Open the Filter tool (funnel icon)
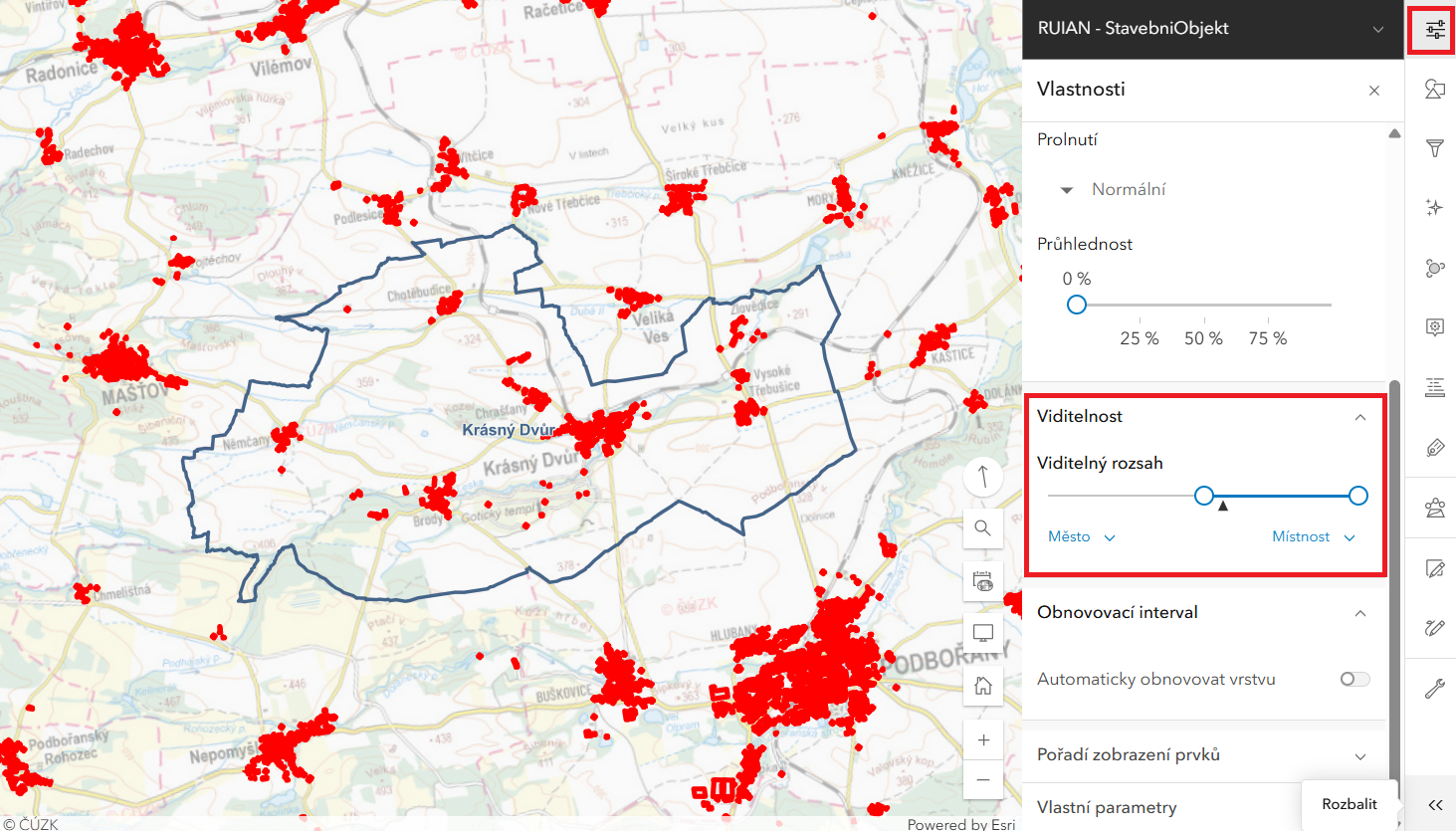The width and height of the screenshot is (1456, 831). click(x=1434, y=149)
